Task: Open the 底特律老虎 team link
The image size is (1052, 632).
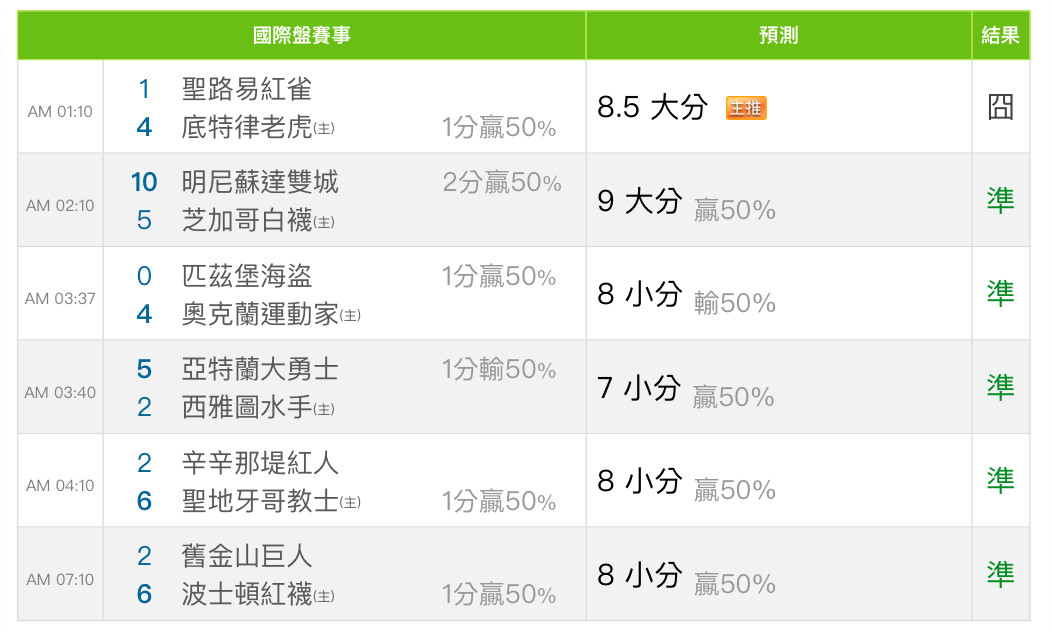Action: click(x=247, y=128)
